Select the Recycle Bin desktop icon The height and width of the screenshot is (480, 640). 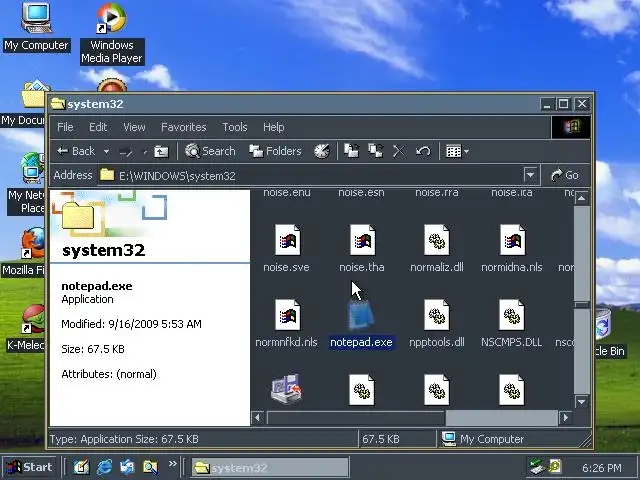coord(609,333)
